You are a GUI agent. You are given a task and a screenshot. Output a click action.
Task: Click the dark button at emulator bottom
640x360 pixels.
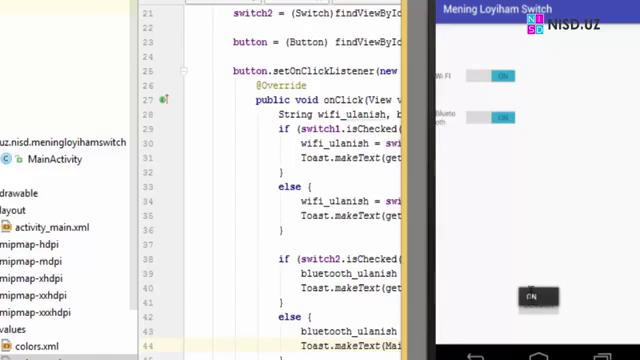pos(538,297)
